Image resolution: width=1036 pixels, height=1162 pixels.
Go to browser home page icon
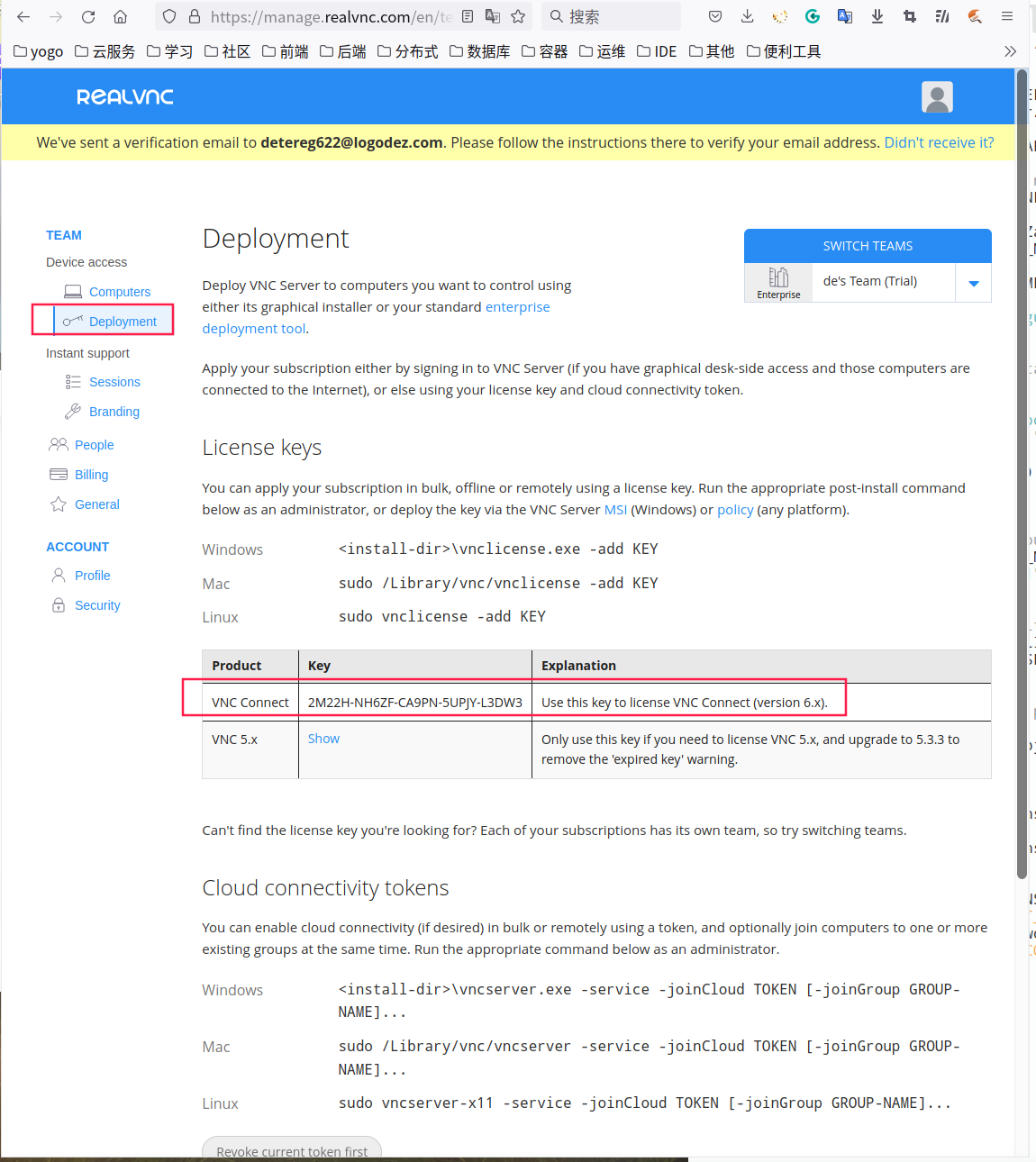tap(120, 16)
